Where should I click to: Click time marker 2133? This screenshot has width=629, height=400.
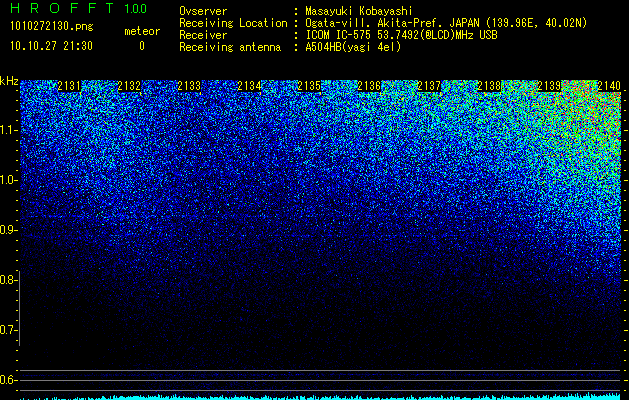[189, 86]
